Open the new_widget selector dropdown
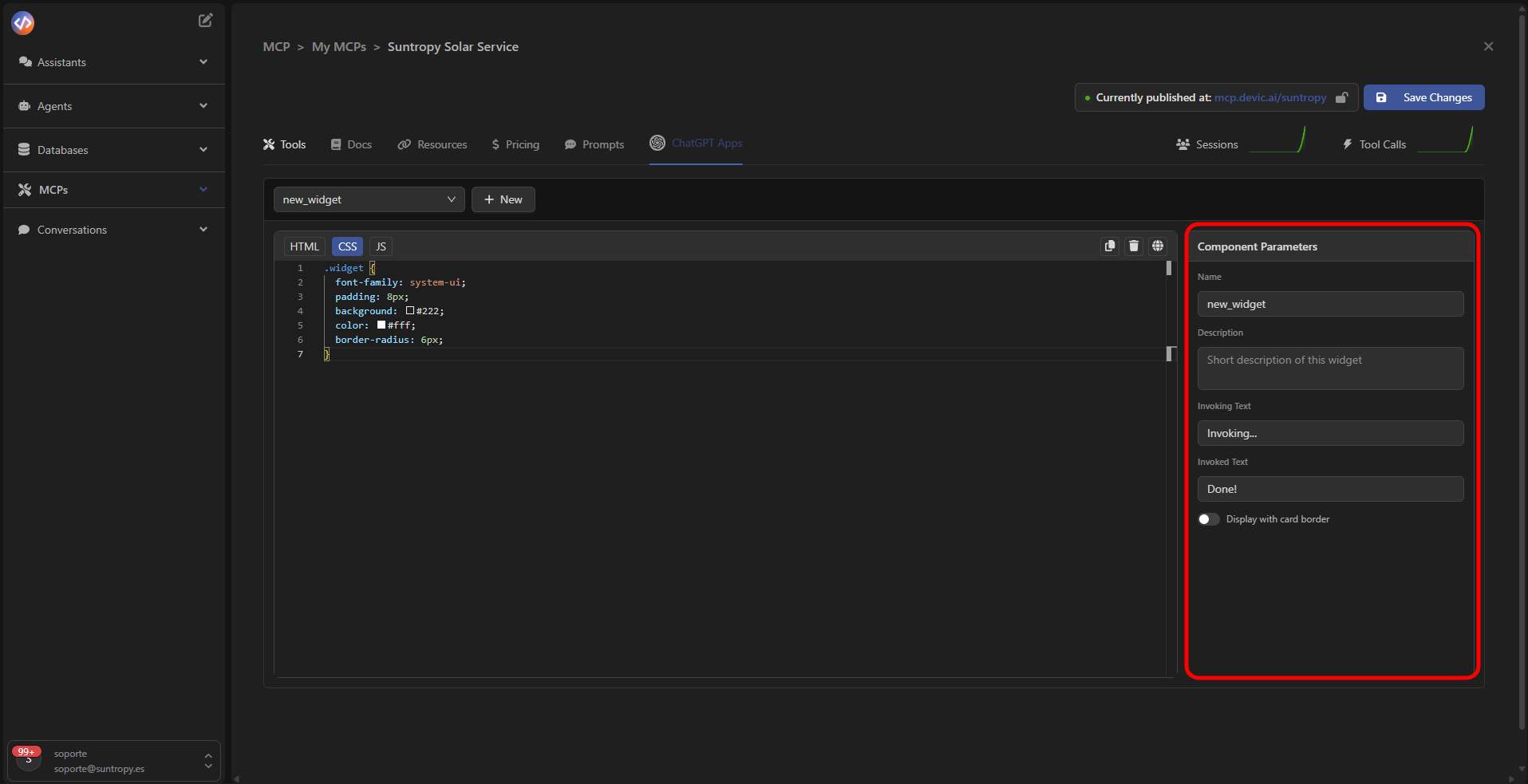This screenshot has height=784, width=1528. (x=369, y=199)
